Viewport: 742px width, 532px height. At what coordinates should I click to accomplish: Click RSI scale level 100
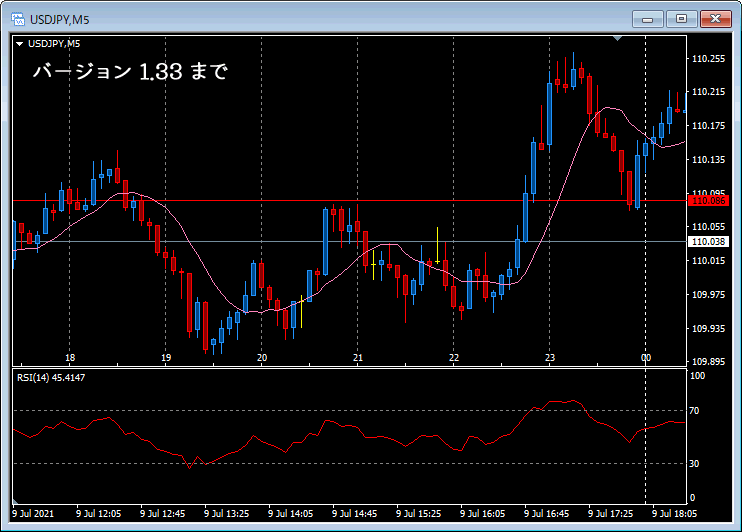pyautogui.click(x=698, y=376)
